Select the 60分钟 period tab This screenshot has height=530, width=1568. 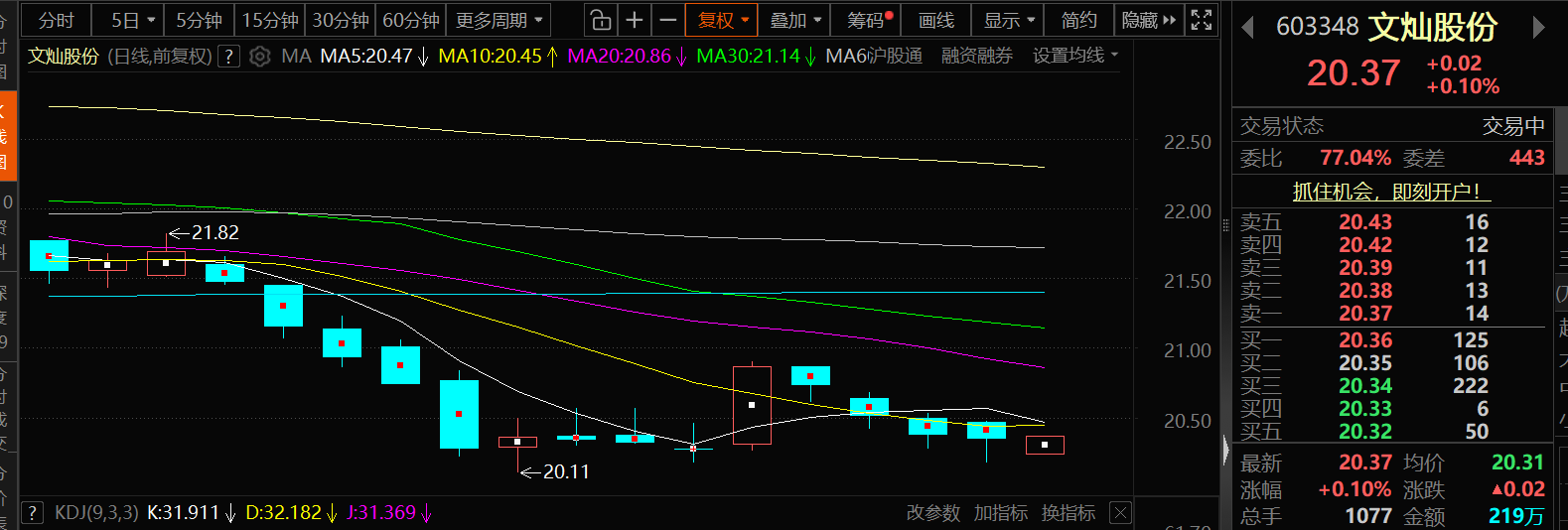point(411,20)
